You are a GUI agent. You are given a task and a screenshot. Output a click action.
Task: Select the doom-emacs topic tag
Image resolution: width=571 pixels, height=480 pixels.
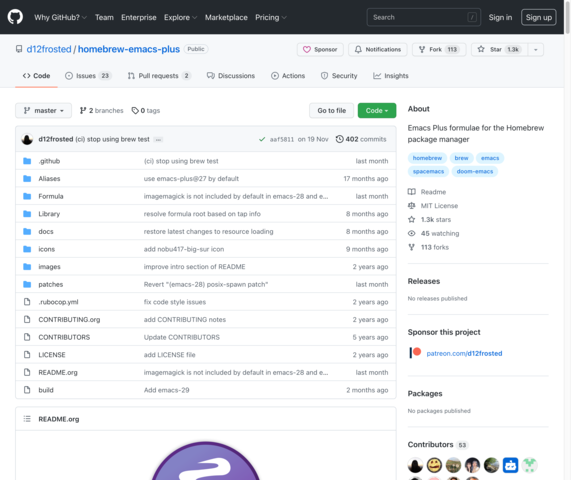[x=475, y=172]
